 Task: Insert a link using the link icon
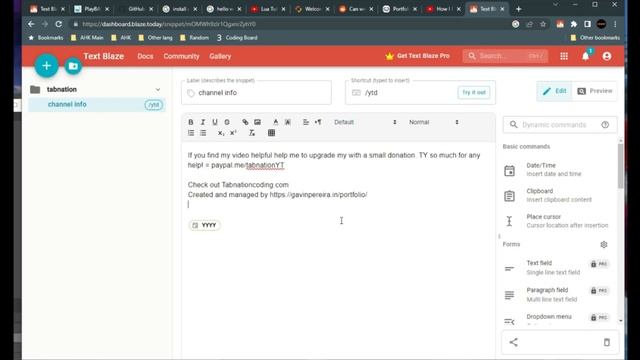245,122
